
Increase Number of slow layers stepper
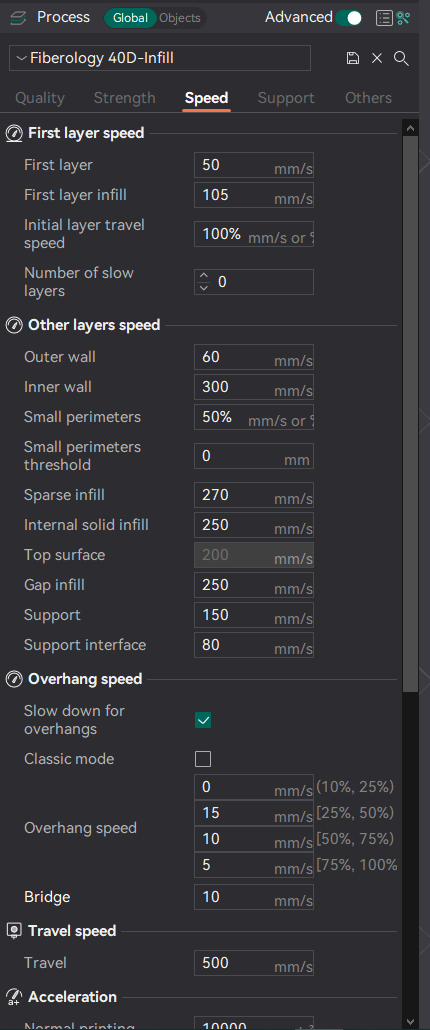pyautogui.click(x=204, y=277)
